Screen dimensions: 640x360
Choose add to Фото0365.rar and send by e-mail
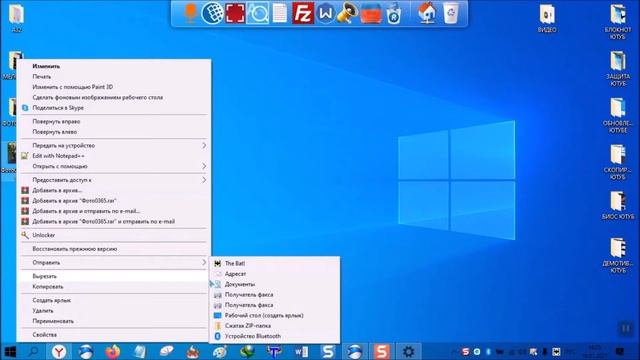point(114,221)
